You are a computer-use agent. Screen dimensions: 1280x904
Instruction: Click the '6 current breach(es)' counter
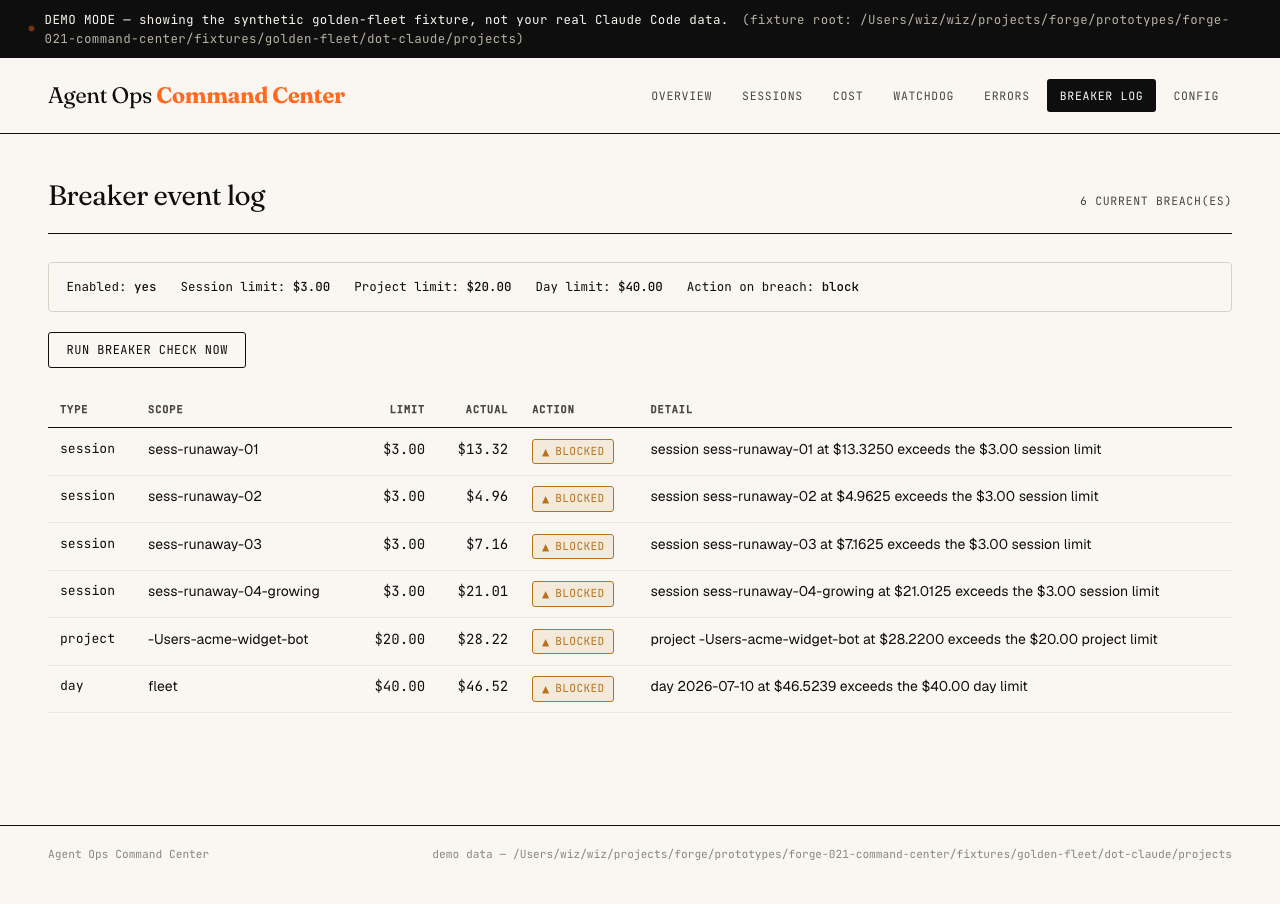[1156, 201]
